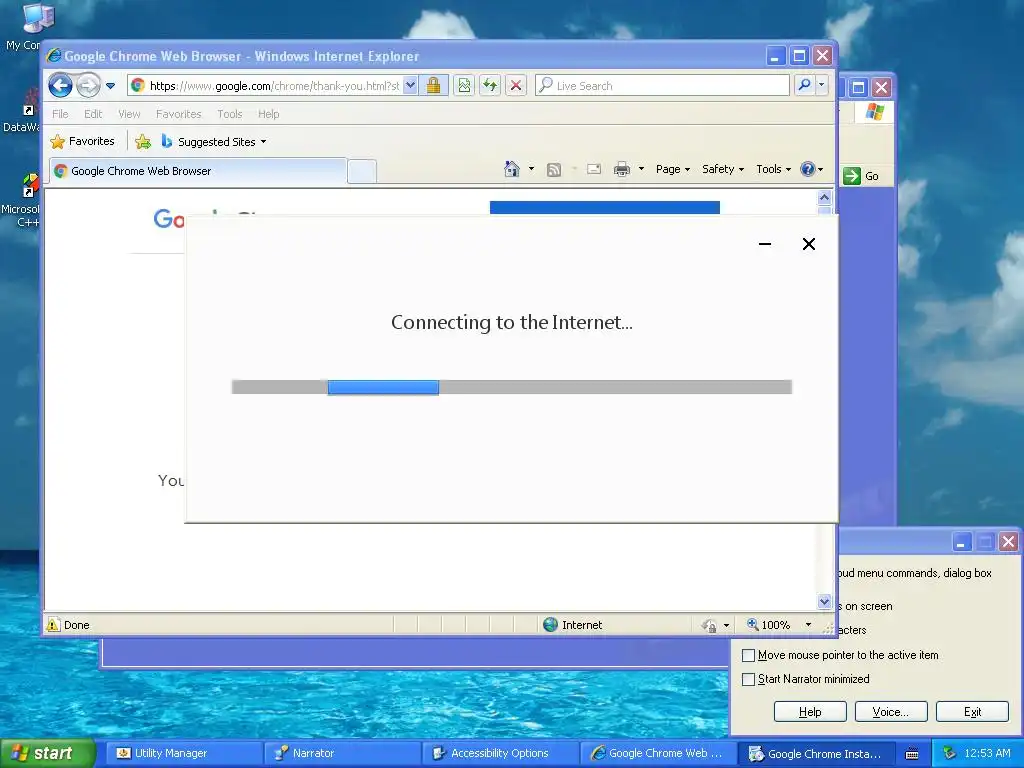
Task: Open recent pages dropdown beside Forward button
Action: 110,86
